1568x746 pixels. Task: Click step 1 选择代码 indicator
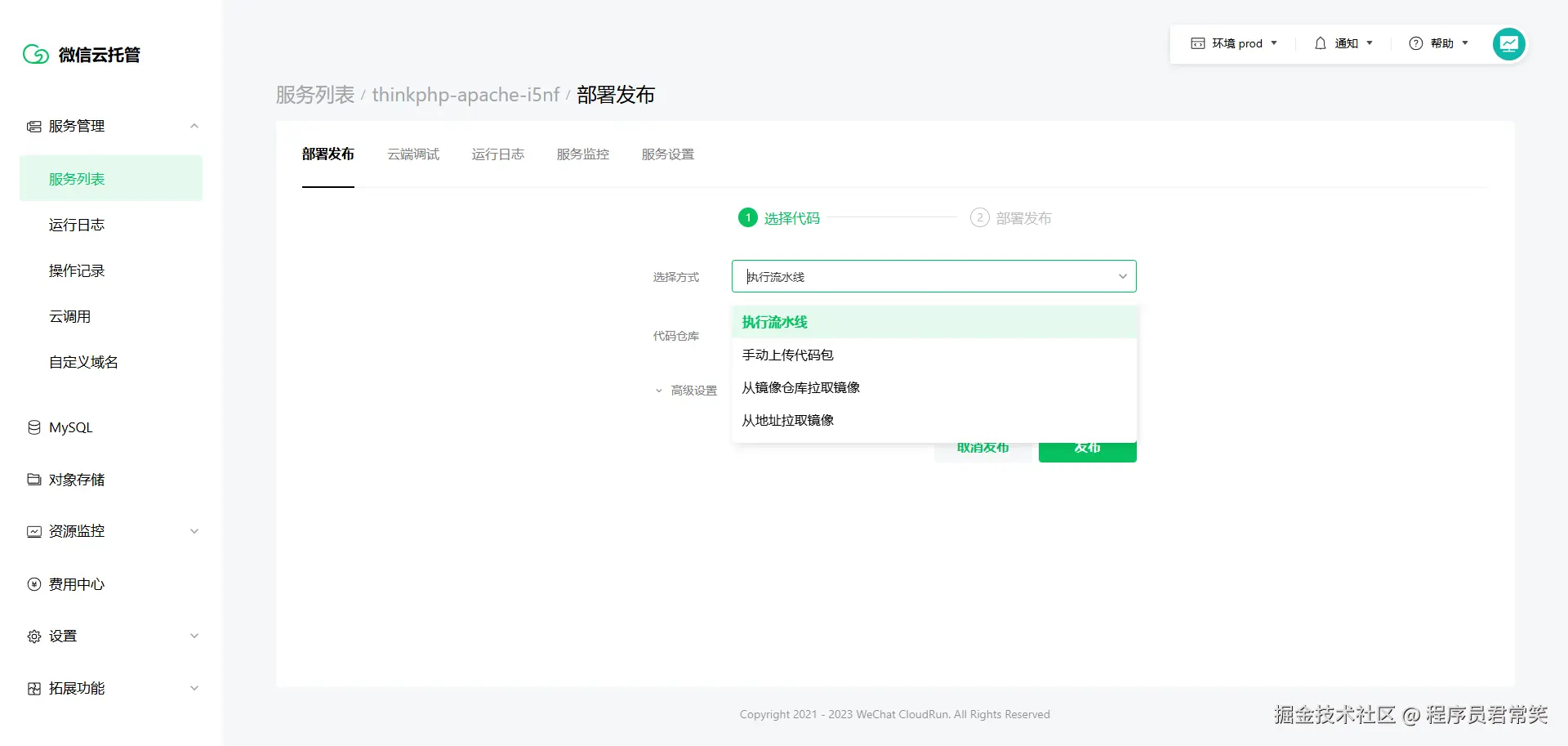point(779,218)
